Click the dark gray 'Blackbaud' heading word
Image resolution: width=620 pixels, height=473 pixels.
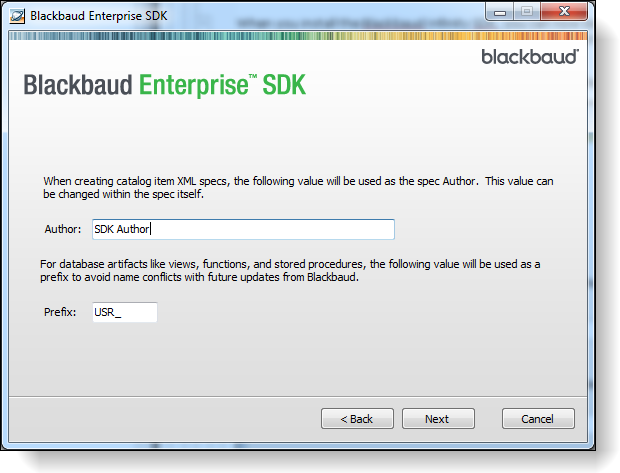click(x=78, y=85)
